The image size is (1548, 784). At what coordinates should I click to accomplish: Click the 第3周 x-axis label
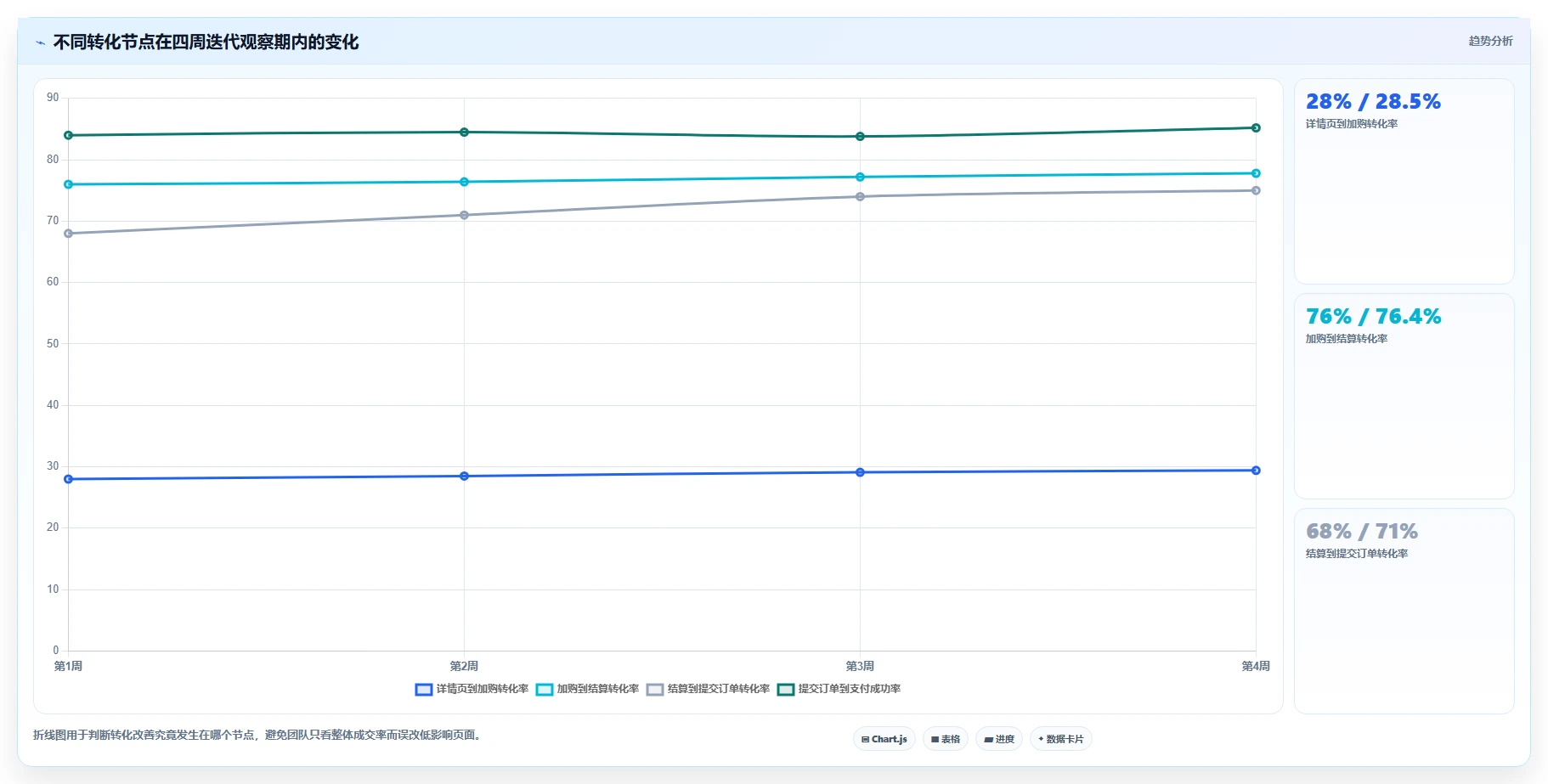pyautogui.click(x=860, y=666)
